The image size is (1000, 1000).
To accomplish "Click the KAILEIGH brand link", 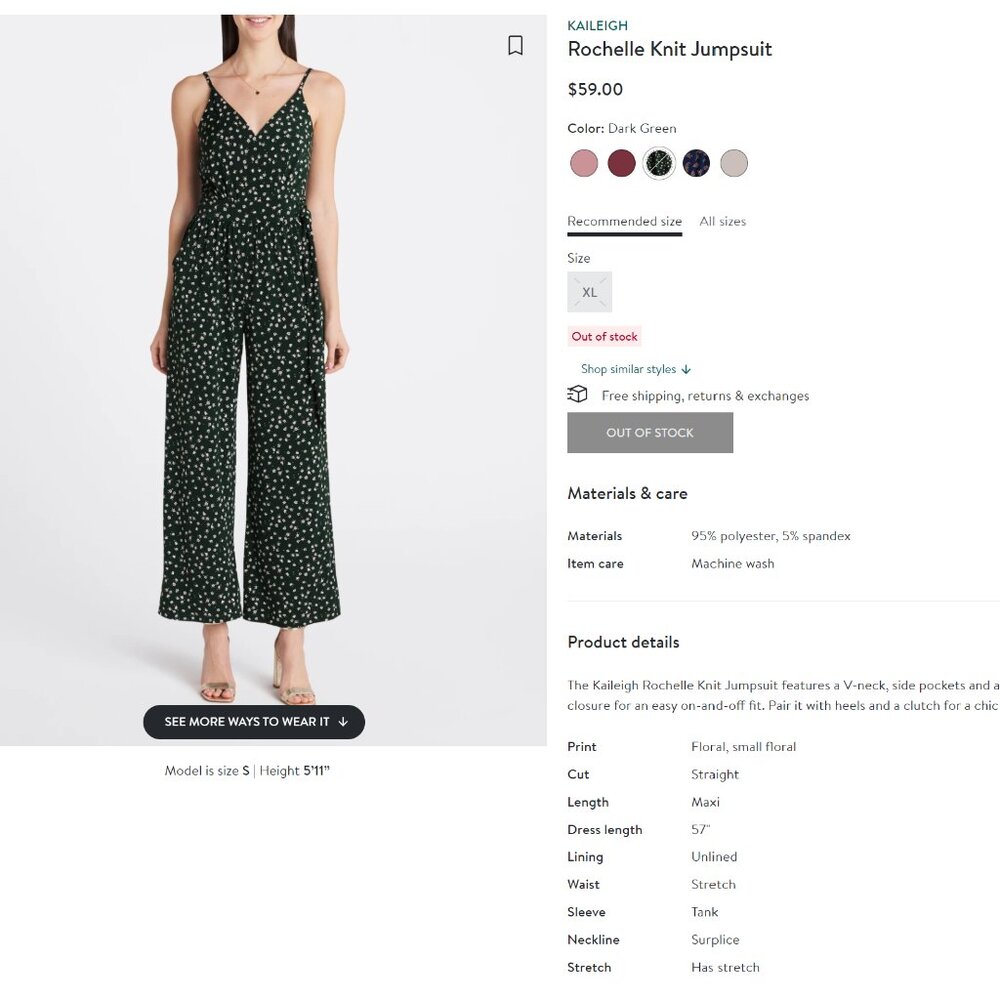I will (596, 25).
